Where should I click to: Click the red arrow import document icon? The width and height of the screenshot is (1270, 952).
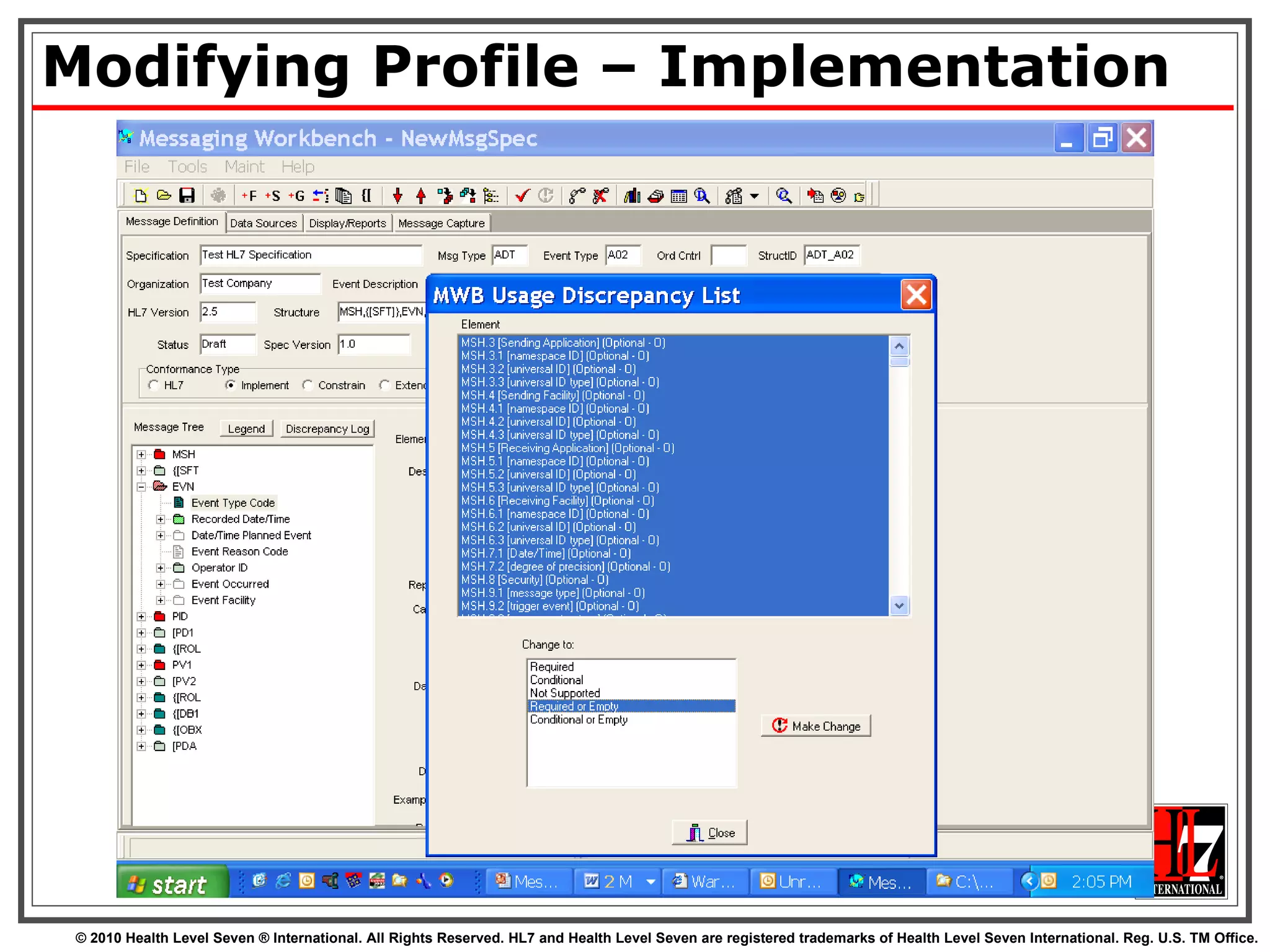click(815, 196)
